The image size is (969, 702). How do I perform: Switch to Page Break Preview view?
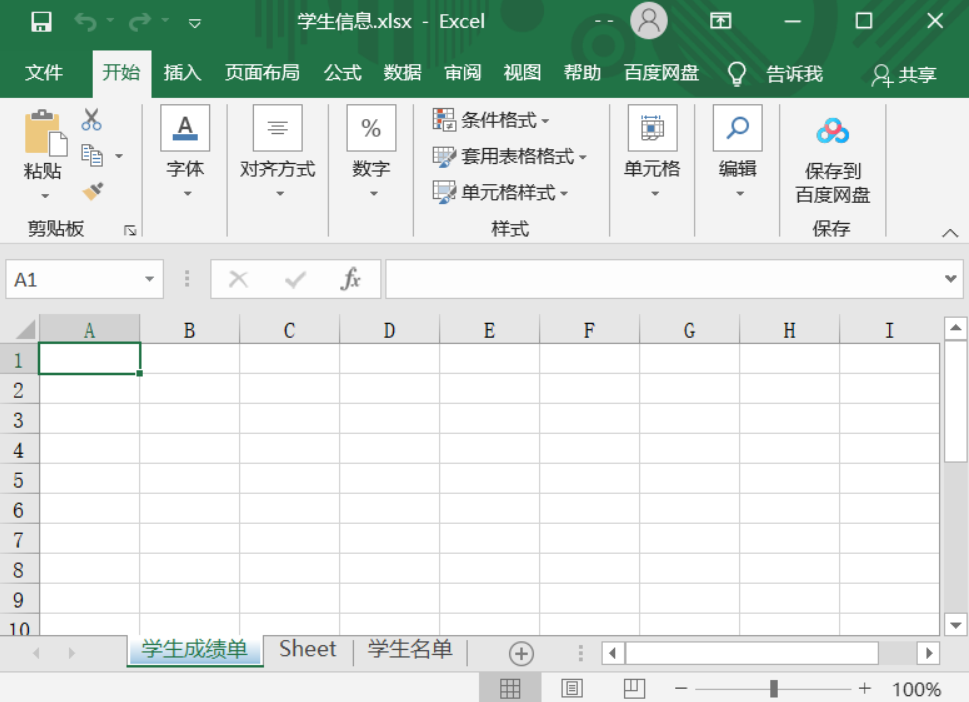(x=634, y=688)
